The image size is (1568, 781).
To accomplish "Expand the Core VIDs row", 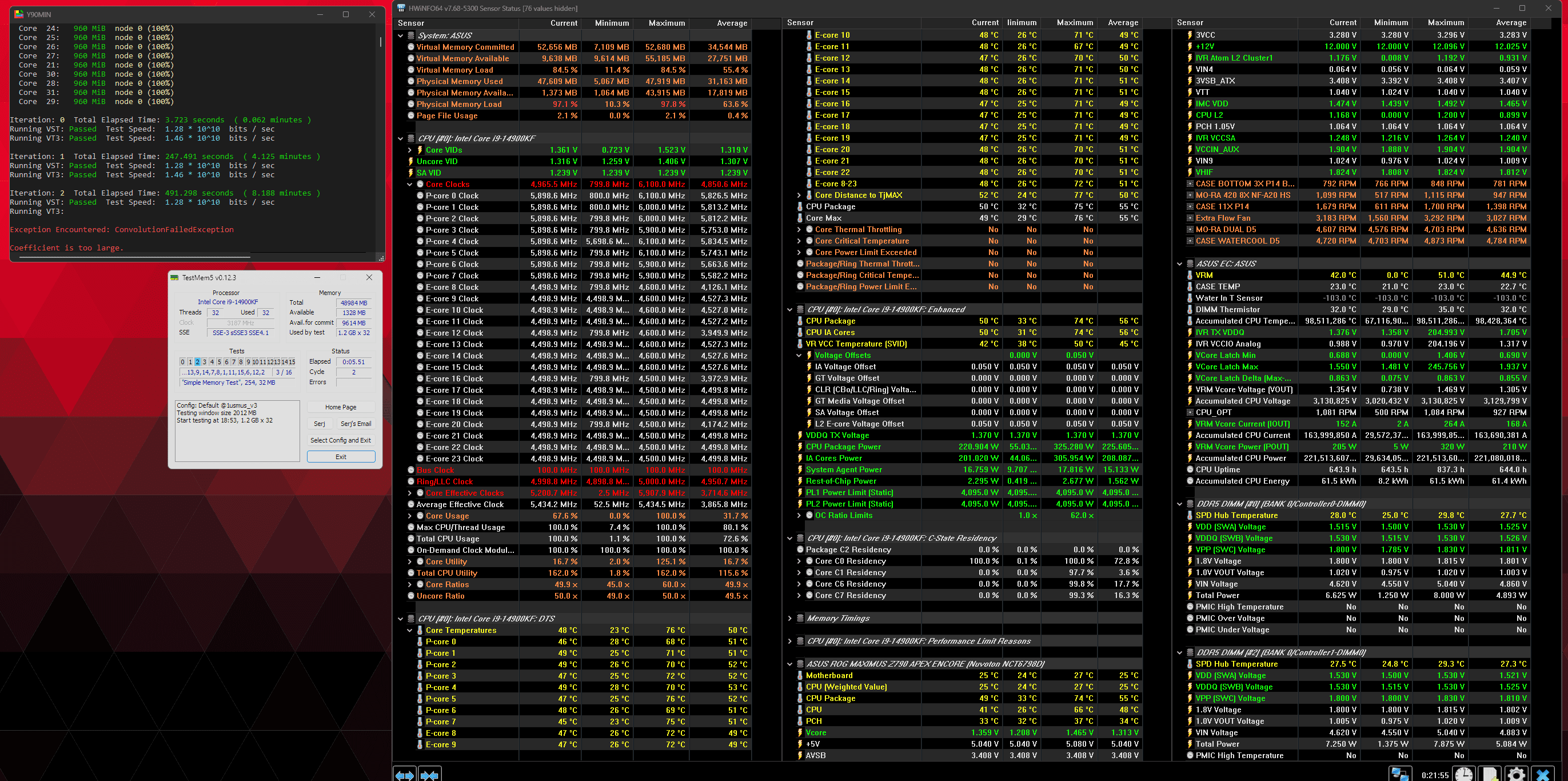I will [x=410, y=150].
